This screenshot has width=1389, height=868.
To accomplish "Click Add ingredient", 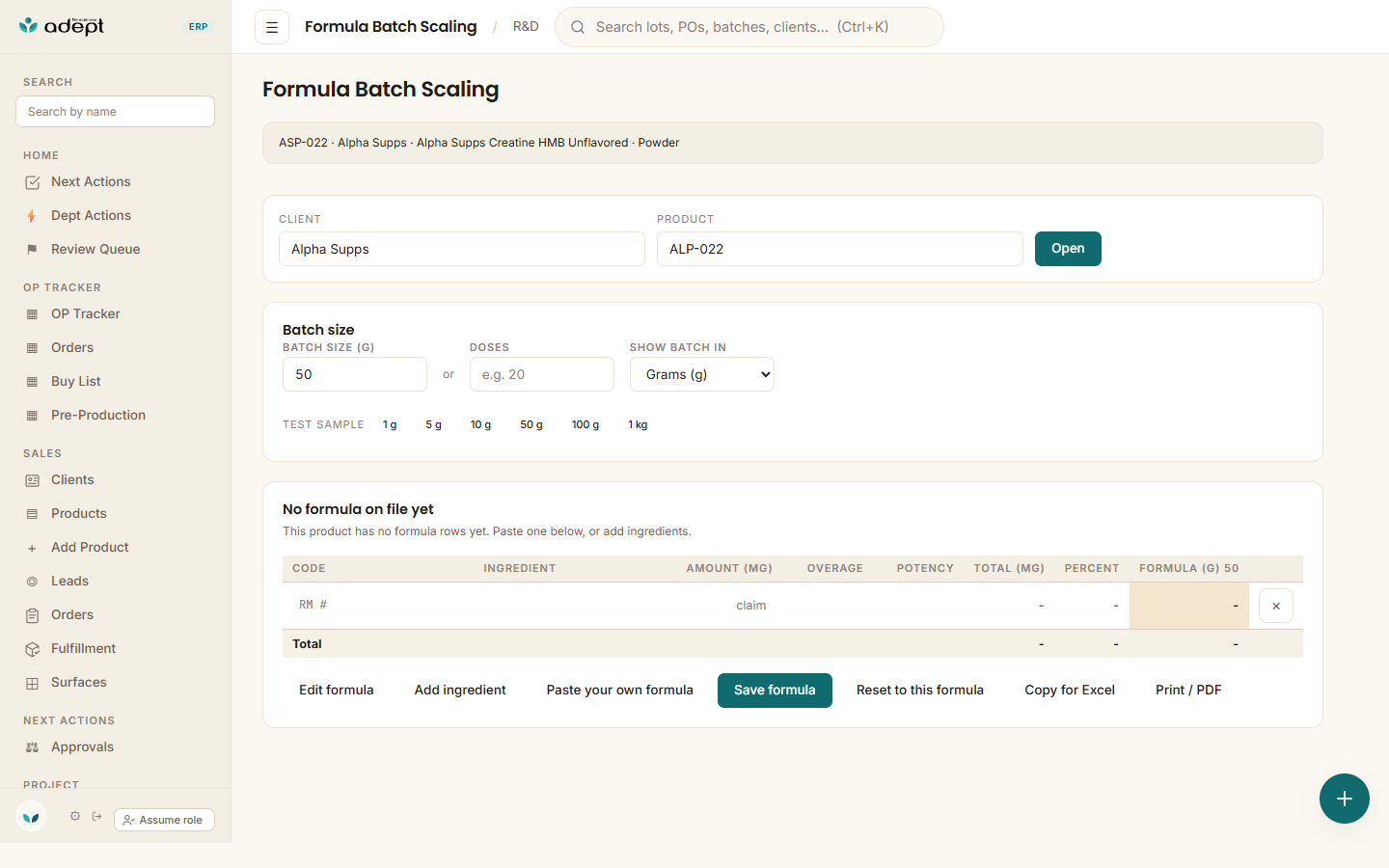I will (x=460, y=691).
